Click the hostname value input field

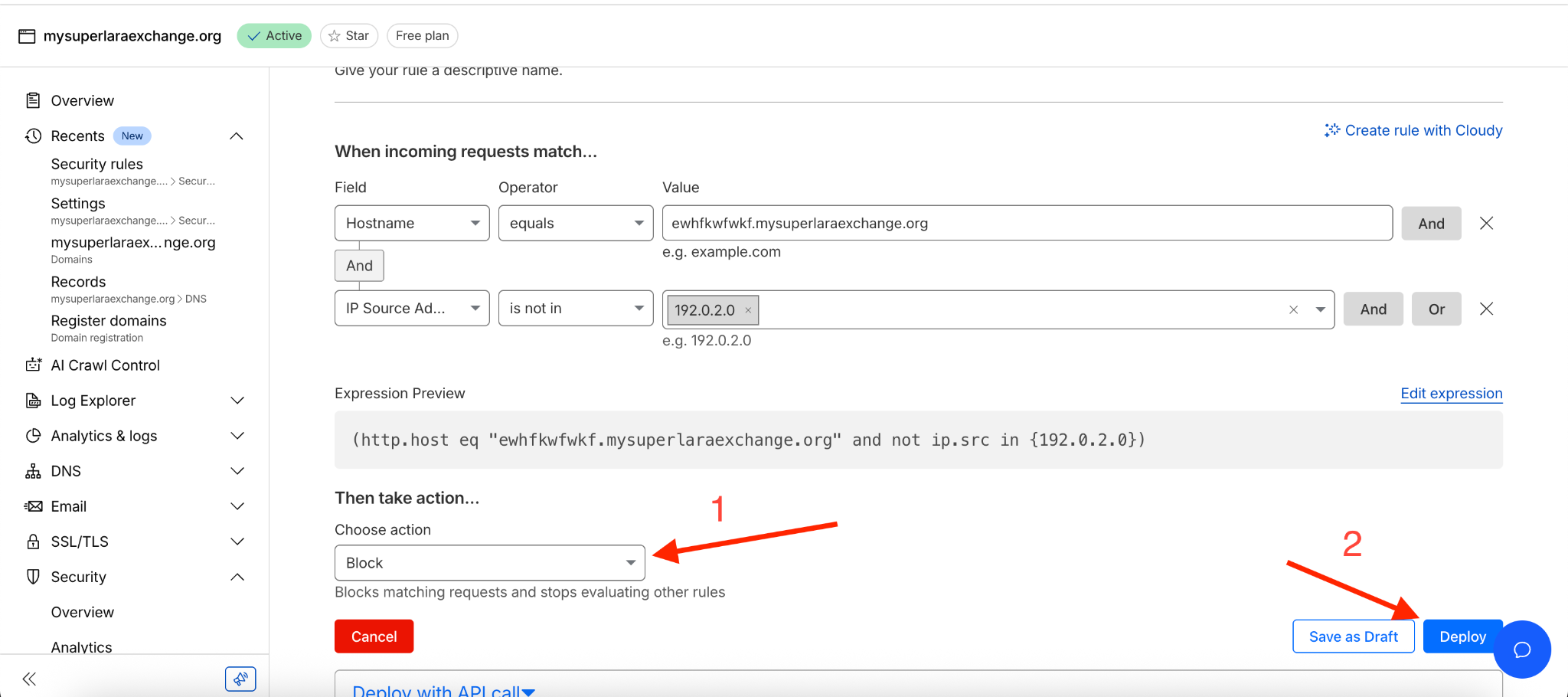click(1027, 223)
